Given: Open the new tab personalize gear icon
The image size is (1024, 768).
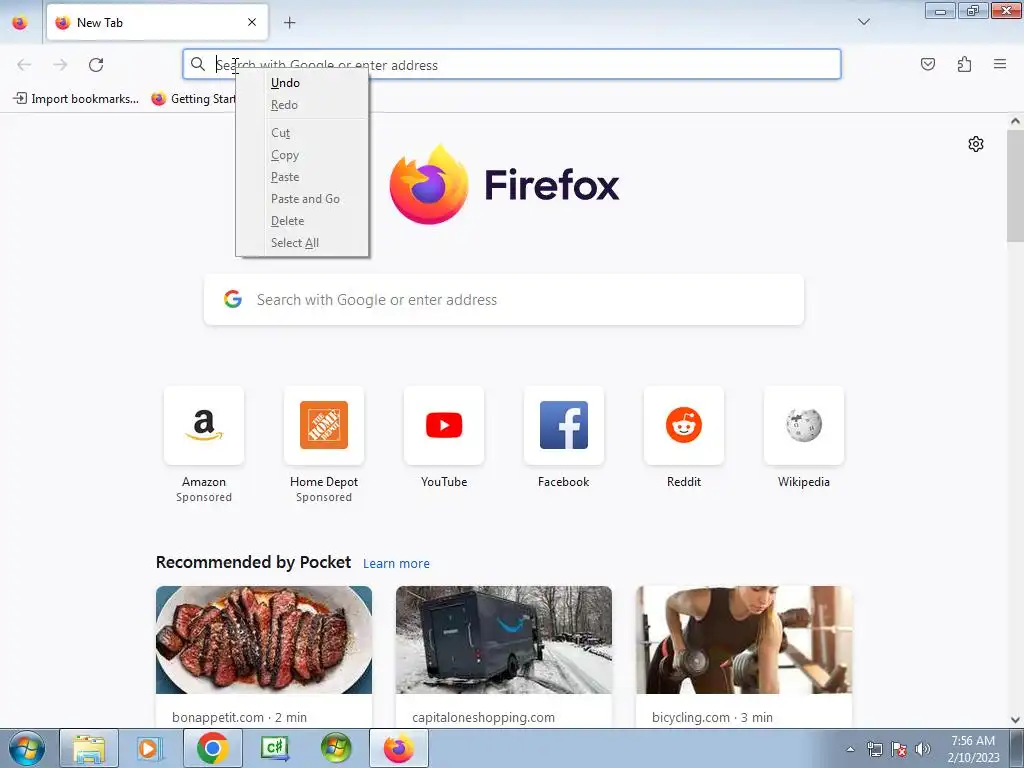Looking at the screenshot, I should click(976, 144).
